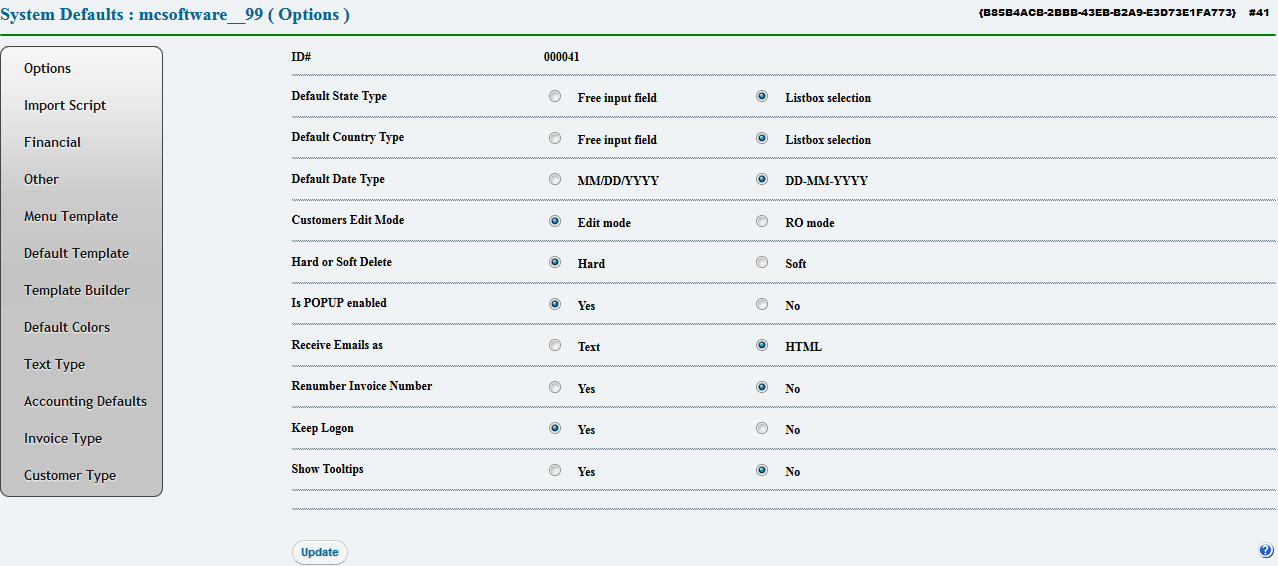The height and width of the screenshot is (566, 1278).
Task: Click the #41 record number in header
Action: pyautogui.click(x=1259, y=12)
